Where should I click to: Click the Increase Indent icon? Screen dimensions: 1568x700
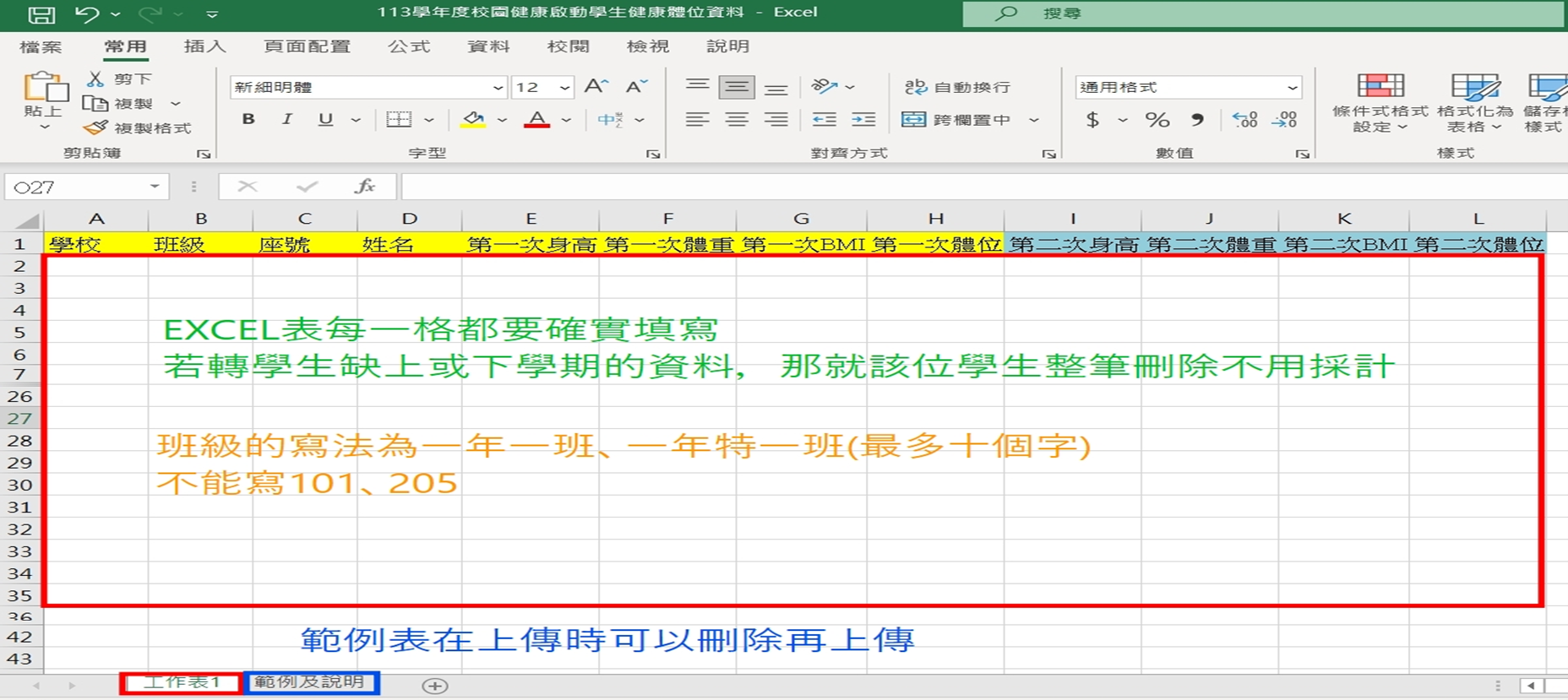pyautogui.click(x=863, y=120)
